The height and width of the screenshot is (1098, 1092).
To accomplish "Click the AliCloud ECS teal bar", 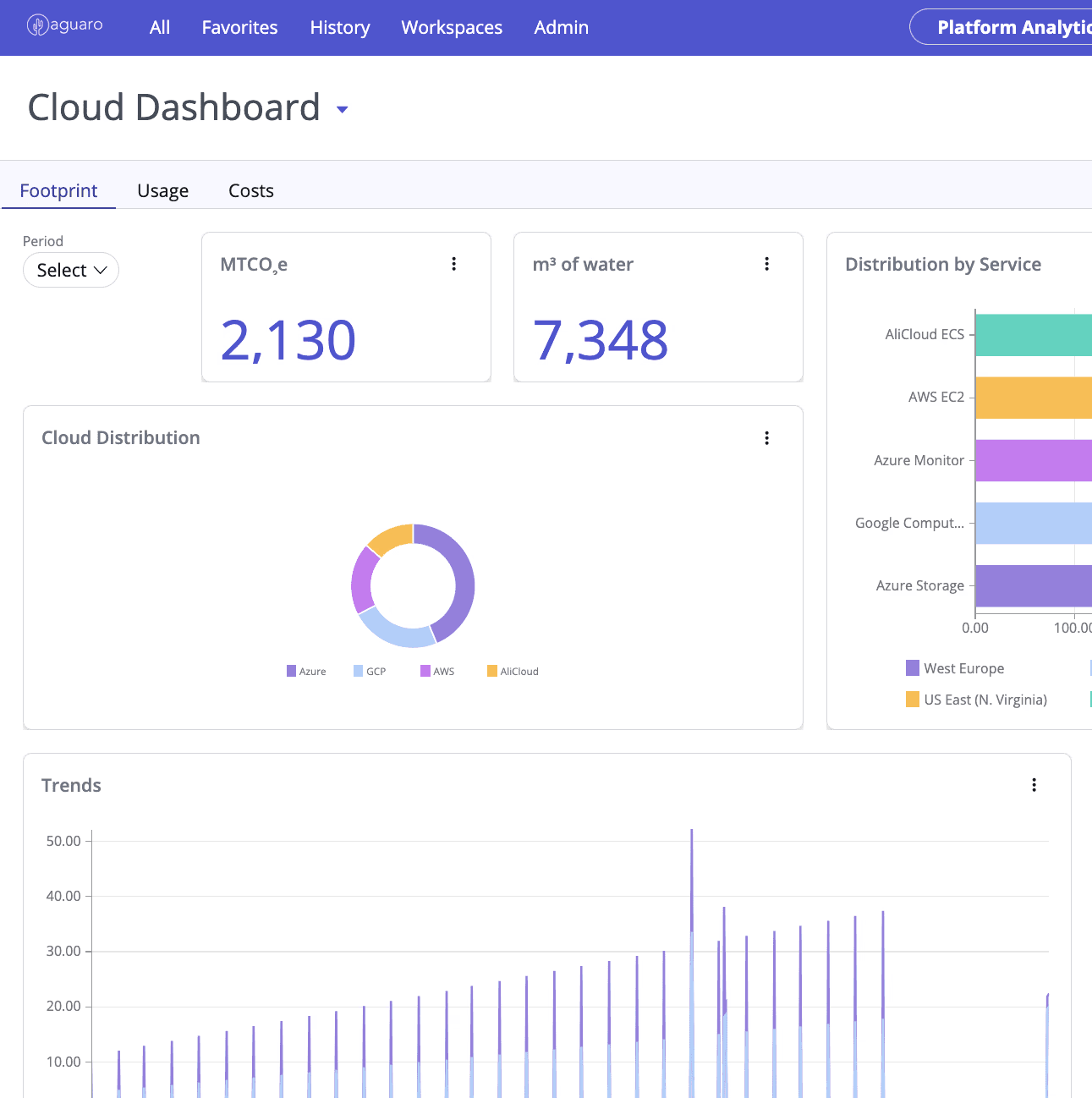I will (x=1034, y=335).
